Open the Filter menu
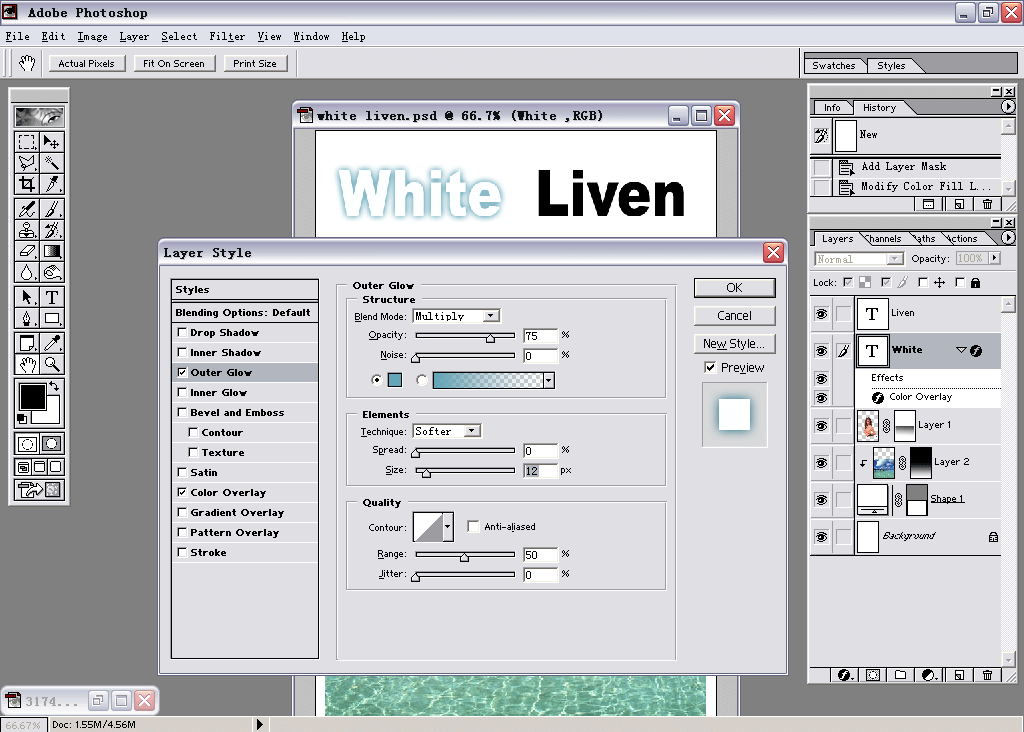The image size is (1024, 732). [x=227, y=37]
